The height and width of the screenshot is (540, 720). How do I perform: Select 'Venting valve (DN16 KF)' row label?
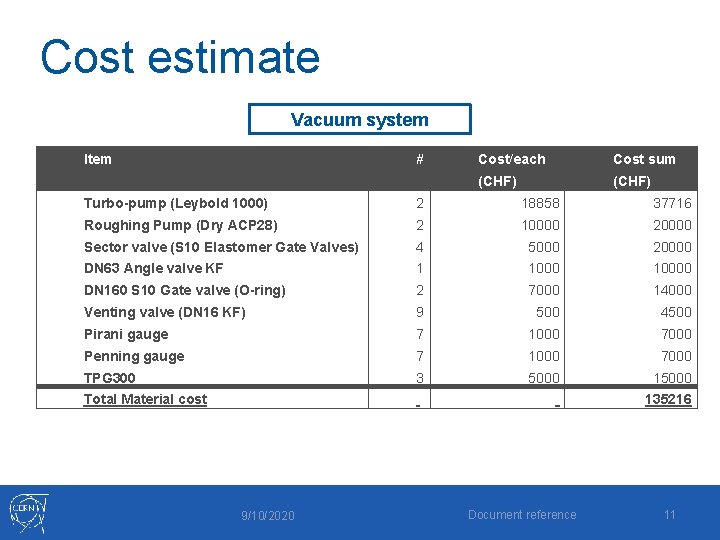pyautogui.click(x=165, y=313)
